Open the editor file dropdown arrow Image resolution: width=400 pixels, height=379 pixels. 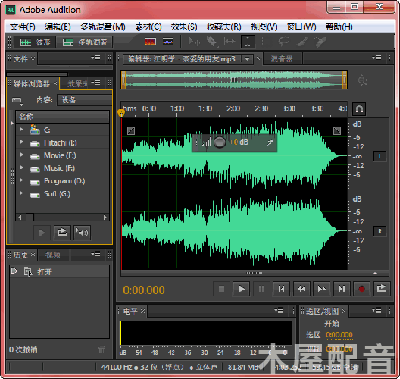coord(247,59)
